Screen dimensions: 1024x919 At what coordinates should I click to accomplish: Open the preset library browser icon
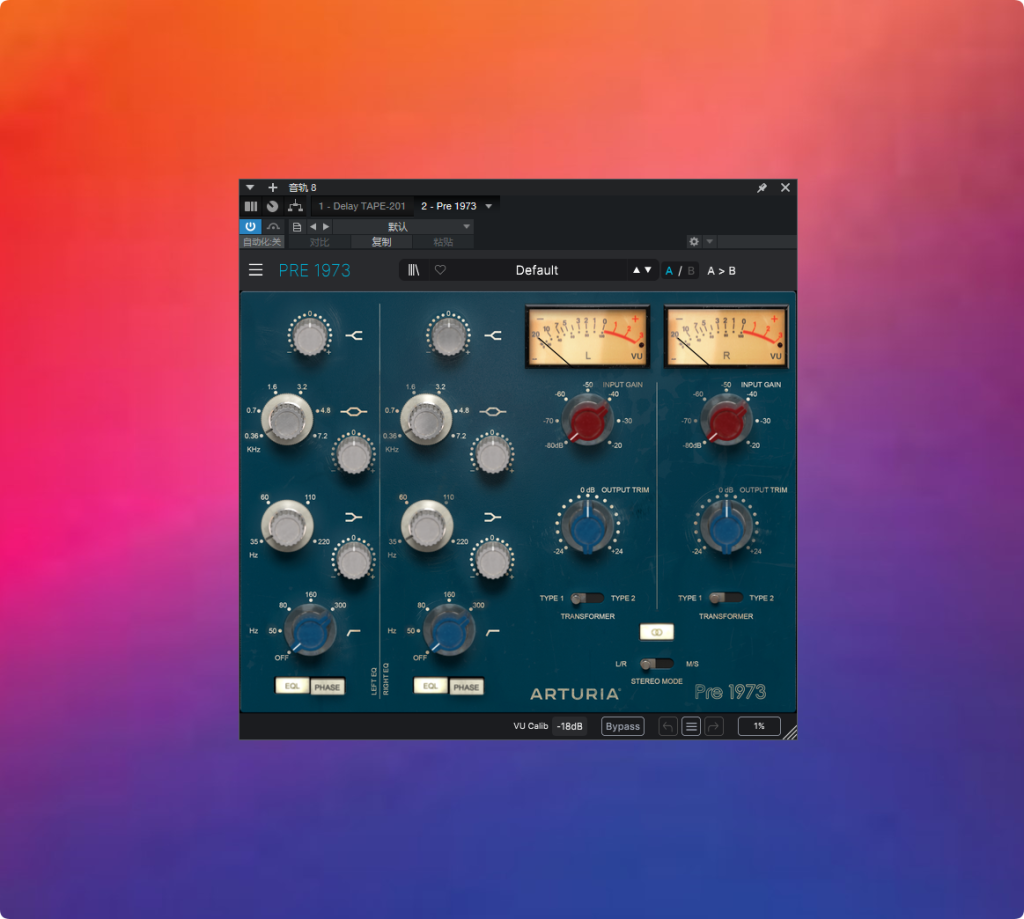click(413, 270)
